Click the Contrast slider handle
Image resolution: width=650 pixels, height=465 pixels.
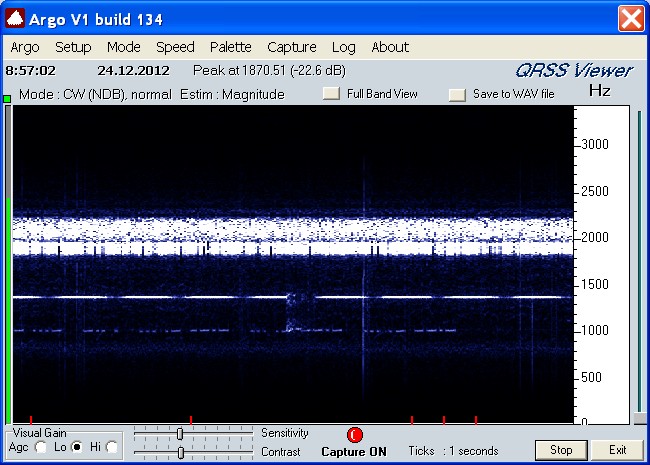pyautogui.click(x=181, y=453)
